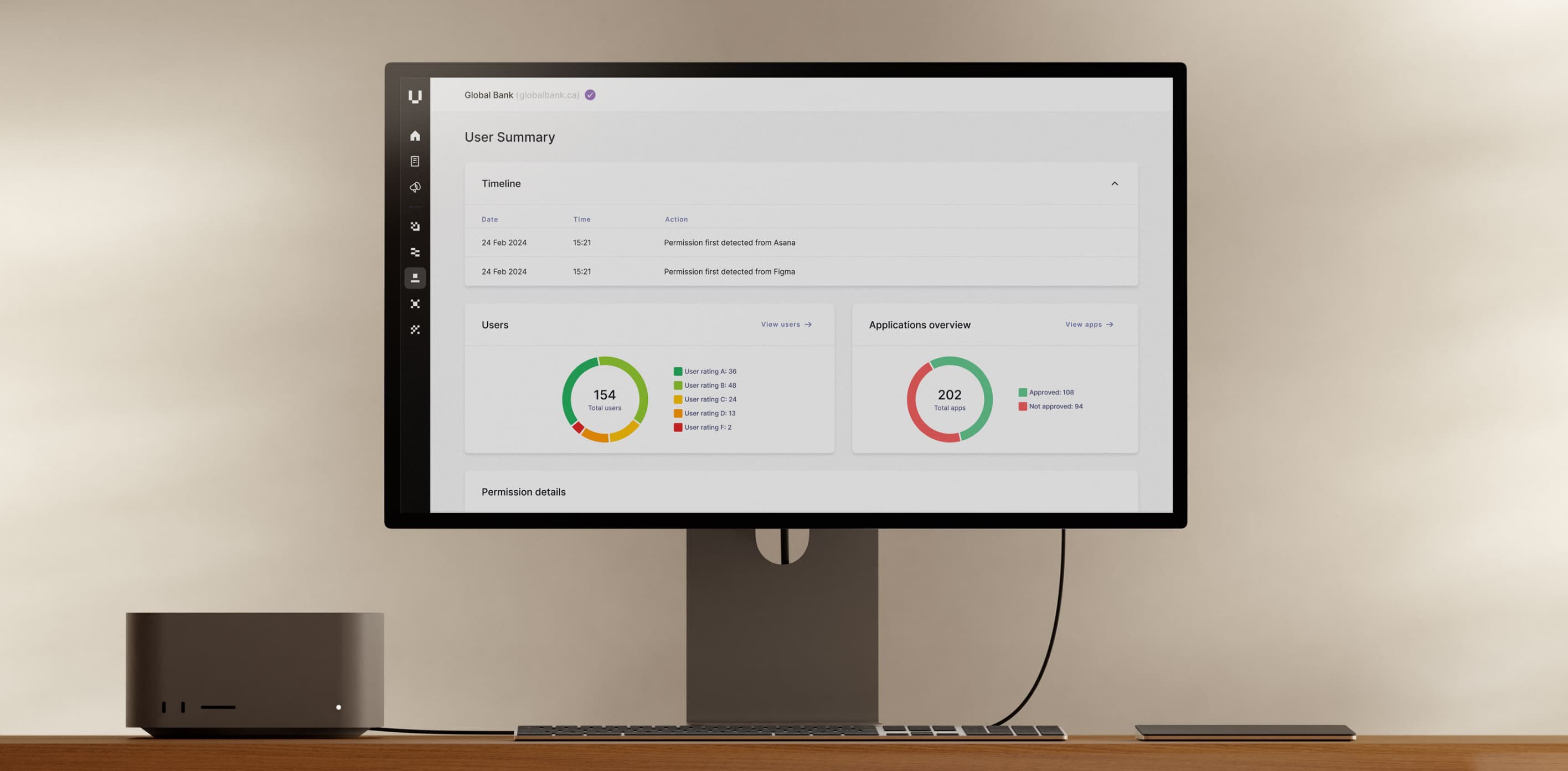Image resolution: width=1568 pixels, height=771 pixels.
Task: Click the Action column header
Action: pyautogui.click(x=675, y=219)
